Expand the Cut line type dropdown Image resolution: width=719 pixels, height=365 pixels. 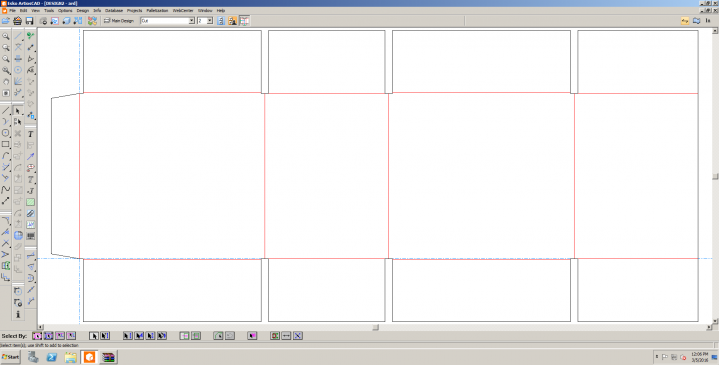click(192, 21)
